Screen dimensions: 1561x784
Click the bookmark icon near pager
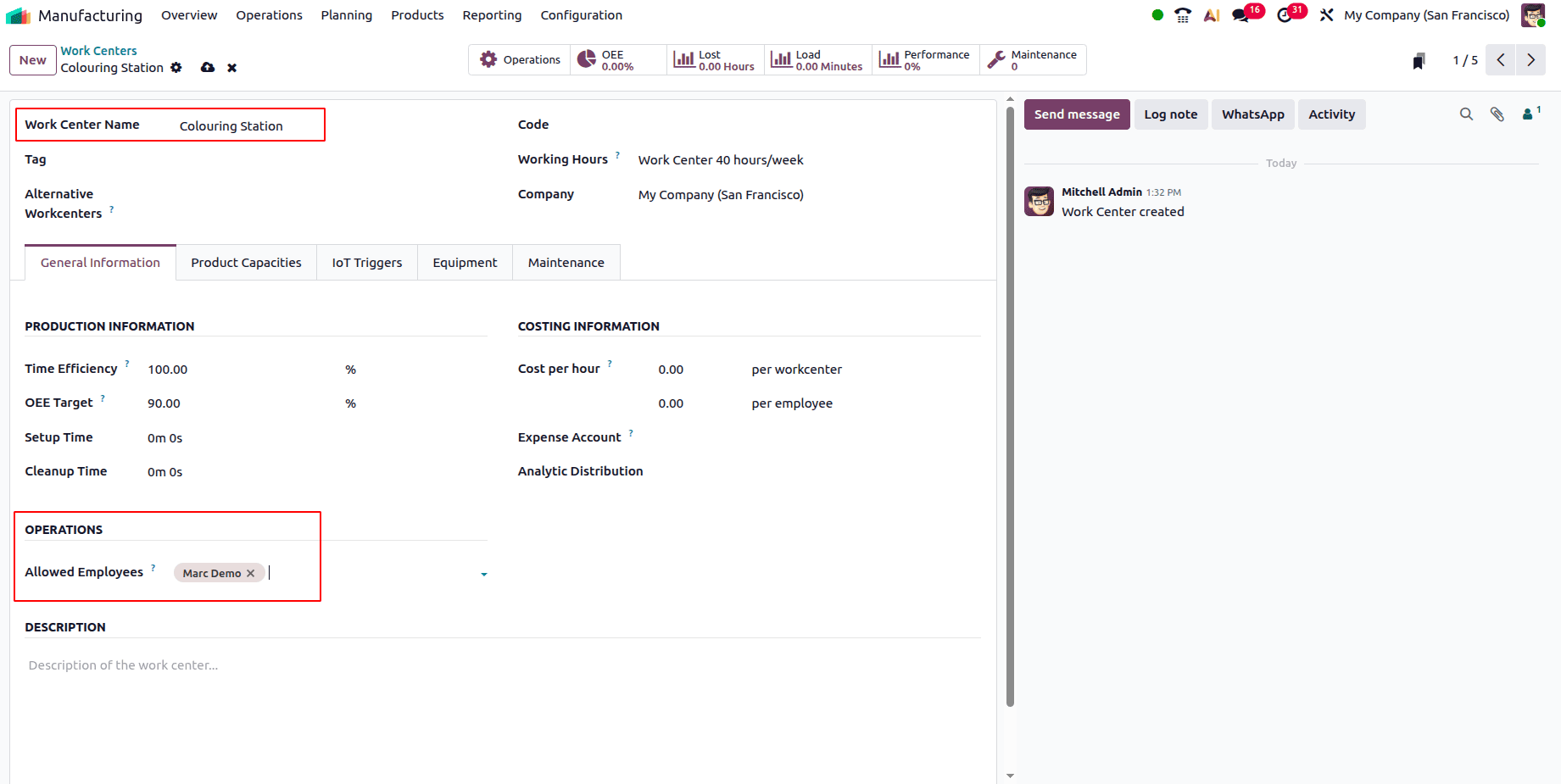(1419, 61)
